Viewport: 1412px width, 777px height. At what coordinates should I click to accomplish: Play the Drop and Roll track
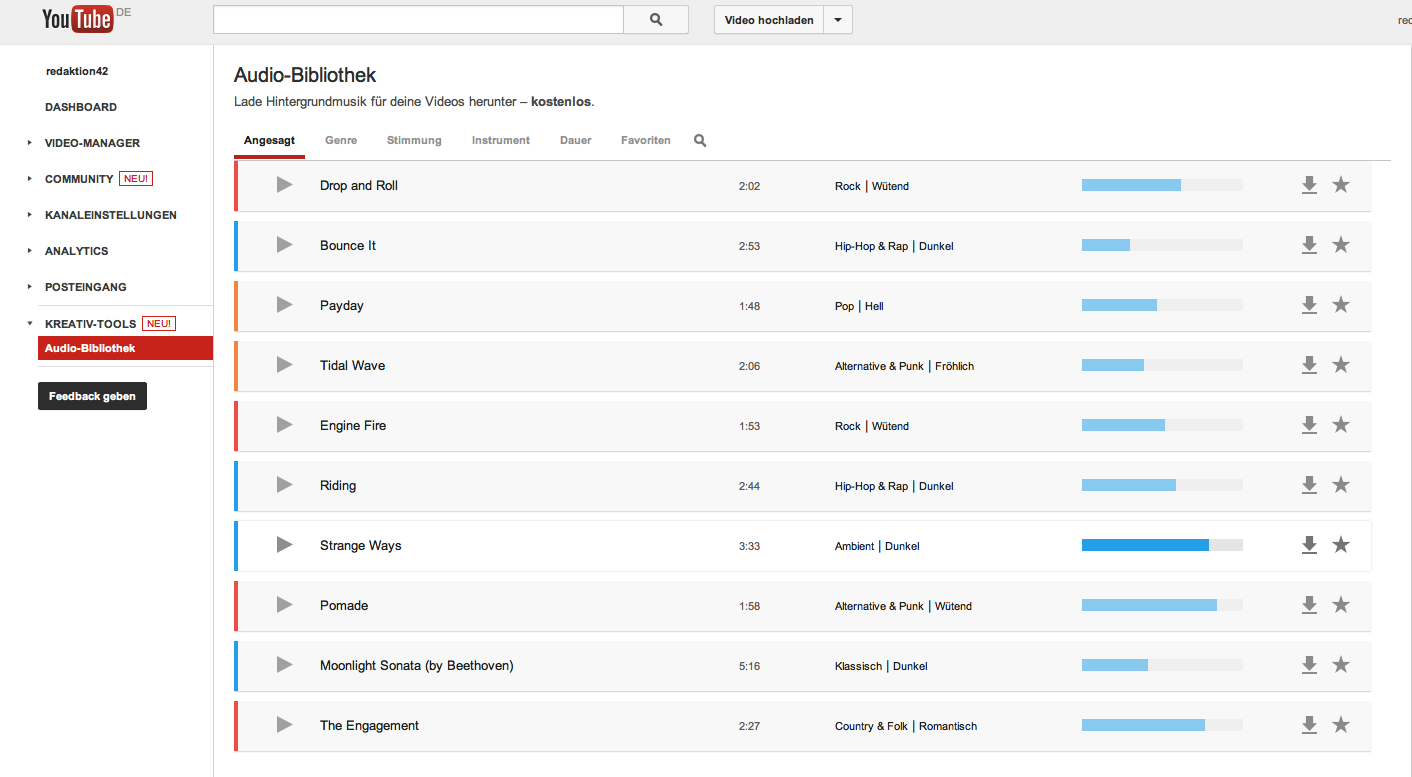(x=284, y=185)
